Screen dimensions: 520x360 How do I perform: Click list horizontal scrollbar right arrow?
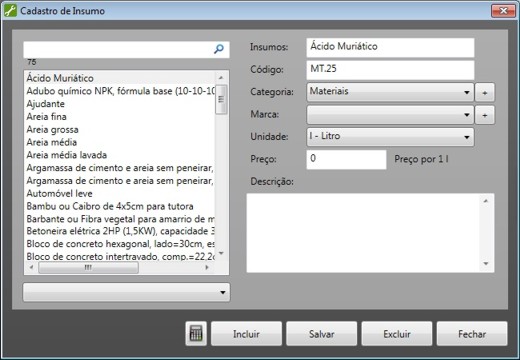(207, 267)
